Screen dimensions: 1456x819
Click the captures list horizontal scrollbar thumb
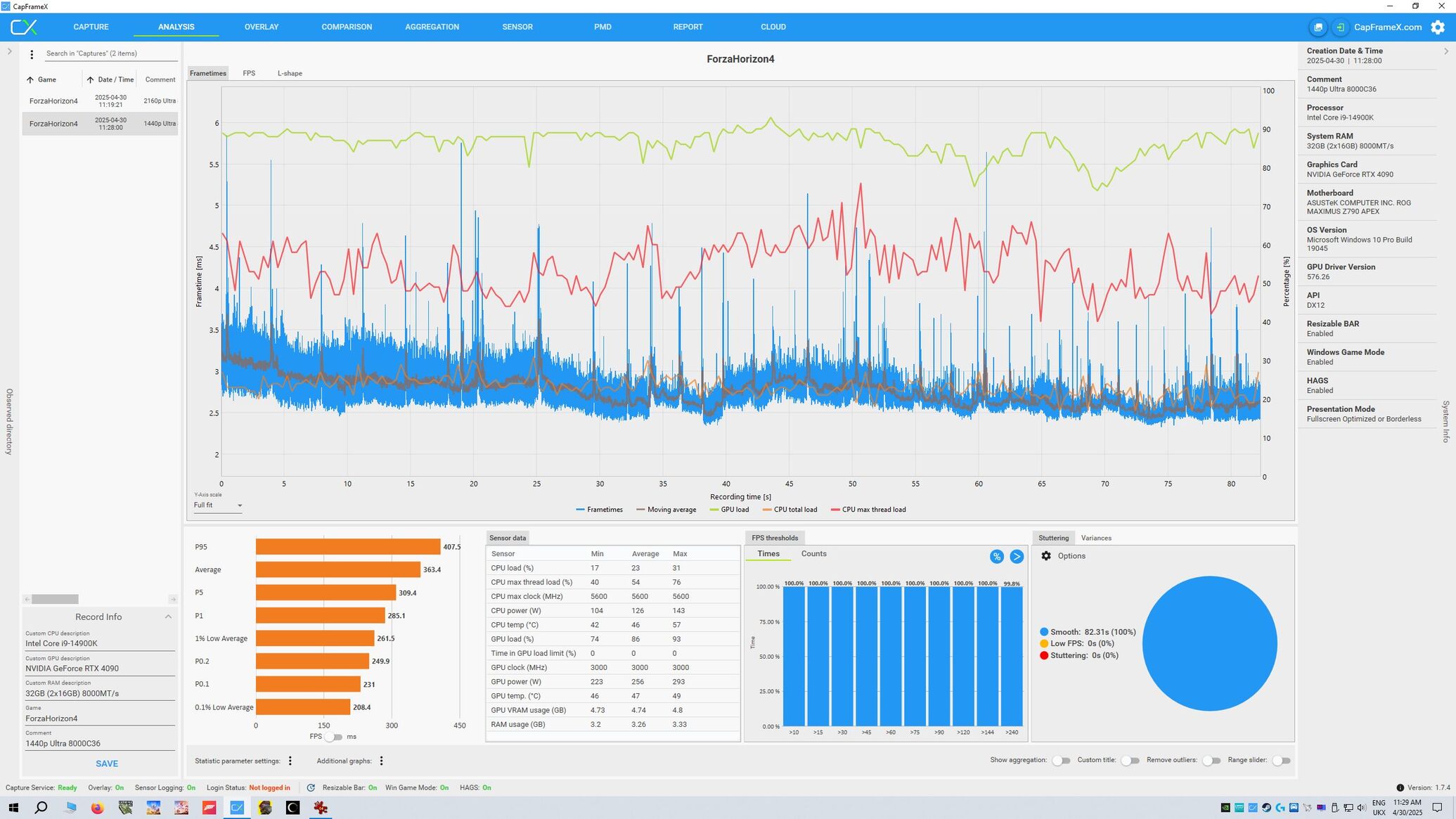point(55,599)
